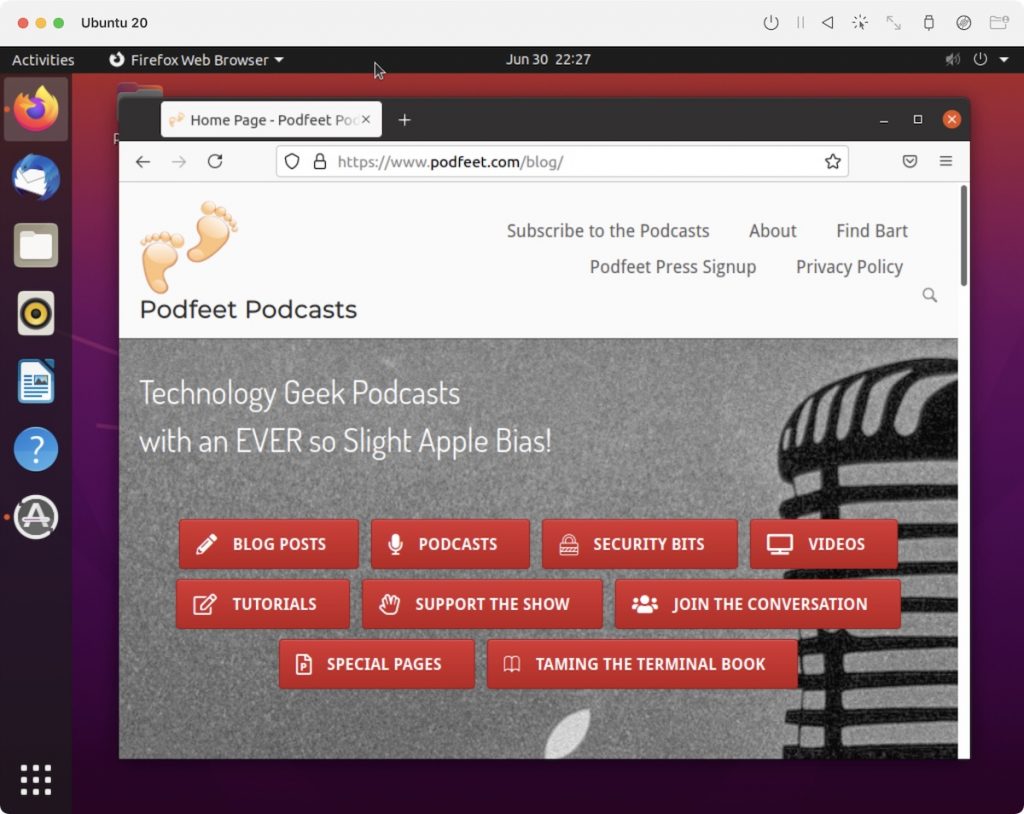Screen dimensions: 1024x814
Task: Open the system status menu arrow
Action: coord(1001,60)
